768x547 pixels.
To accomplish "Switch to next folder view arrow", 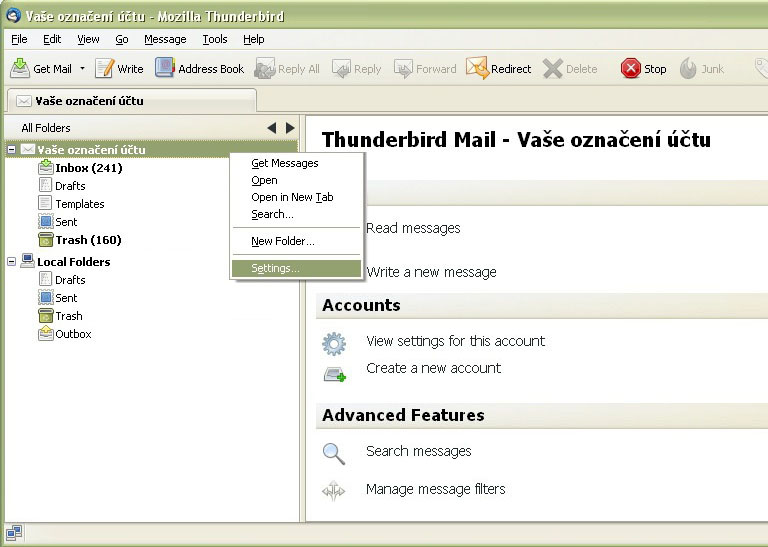I will tap(290, 128).
